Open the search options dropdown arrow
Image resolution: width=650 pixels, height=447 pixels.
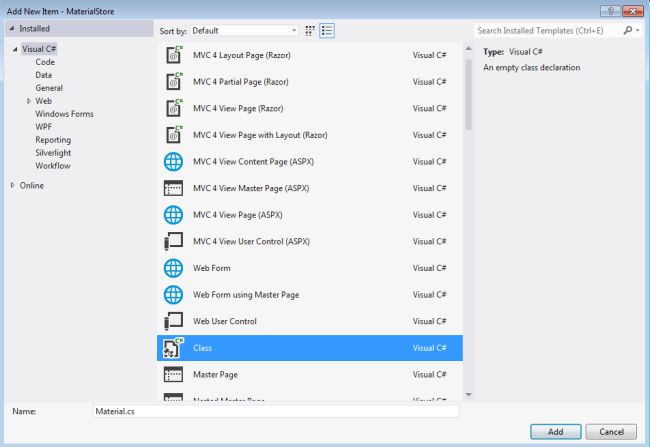[x=638, y=30]
